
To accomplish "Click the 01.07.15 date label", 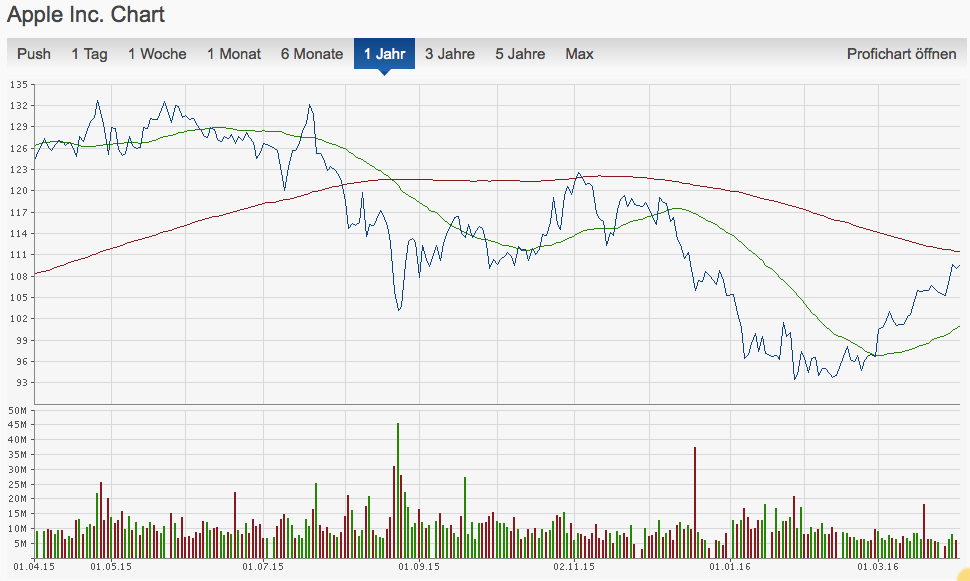I will coord(263,566).
